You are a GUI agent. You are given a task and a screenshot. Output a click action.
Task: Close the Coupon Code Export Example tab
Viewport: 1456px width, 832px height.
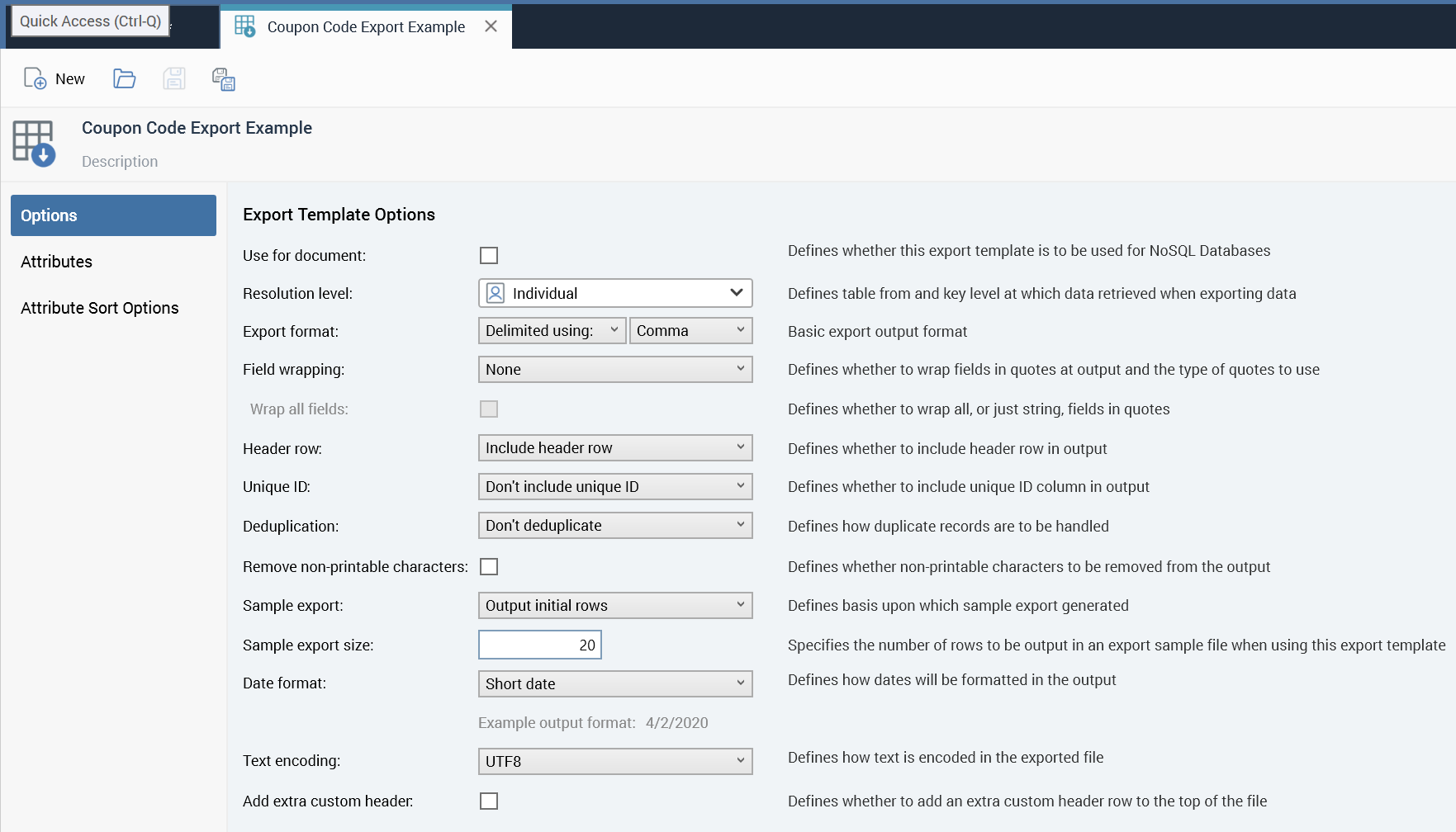491,26
